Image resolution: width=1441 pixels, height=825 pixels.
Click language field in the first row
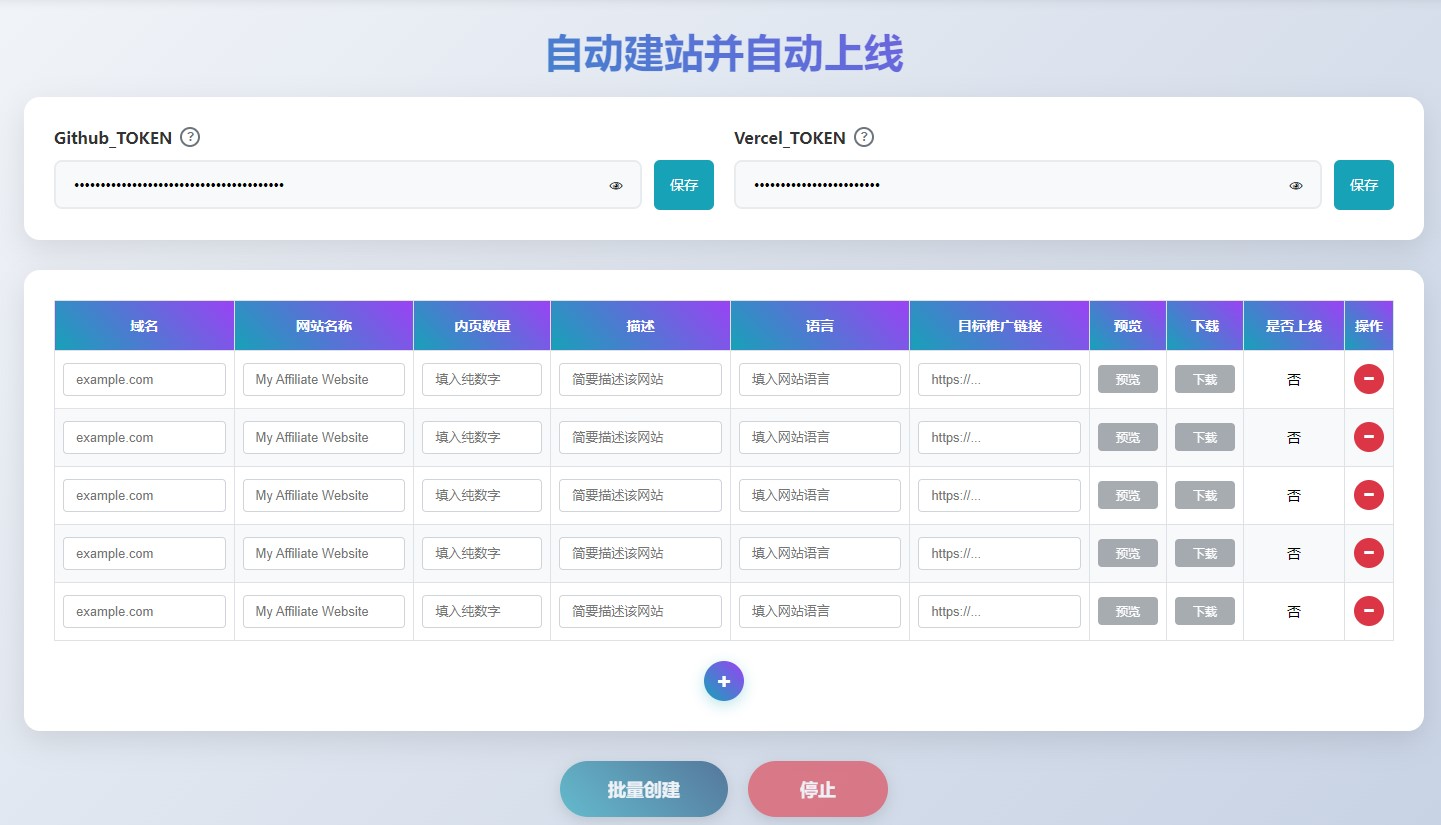[x=820, y=379]
